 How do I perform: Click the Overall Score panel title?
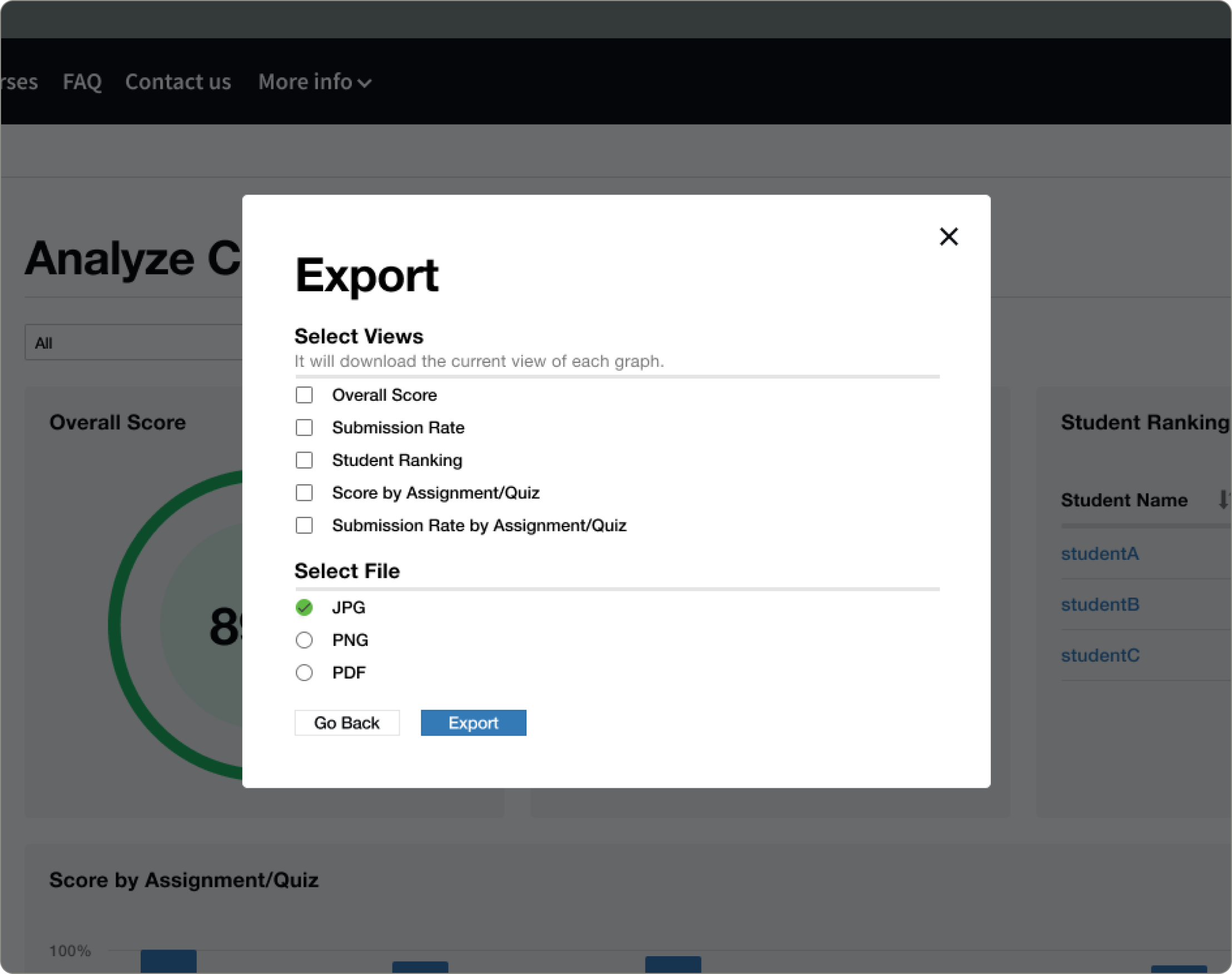[117, 422]
